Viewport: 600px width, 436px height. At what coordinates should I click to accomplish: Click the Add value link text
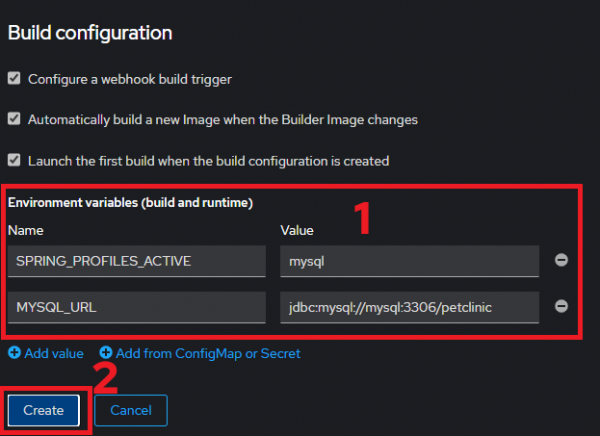click(x=52, y=353)
